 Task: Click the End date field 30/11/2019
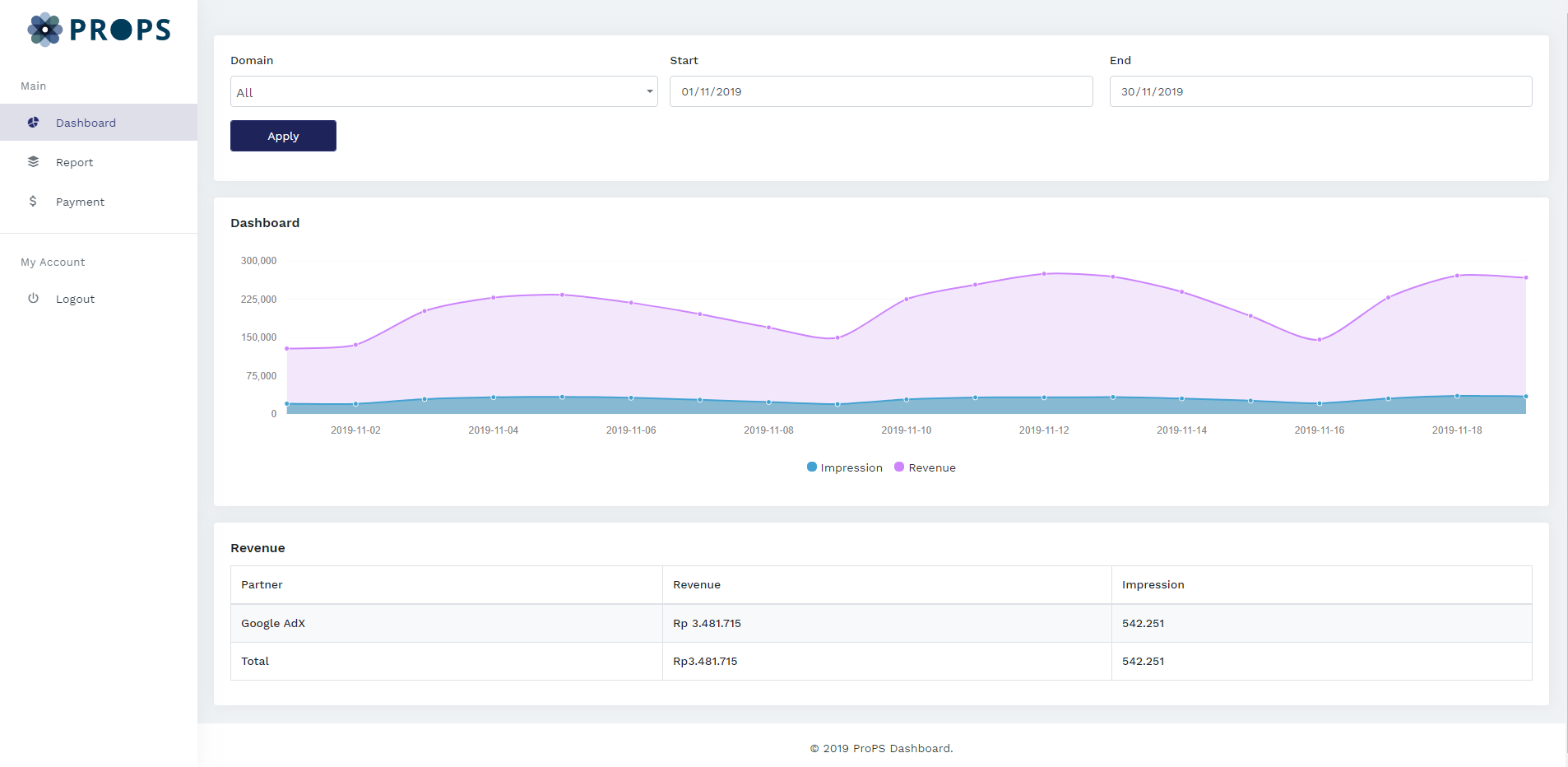1320,91
